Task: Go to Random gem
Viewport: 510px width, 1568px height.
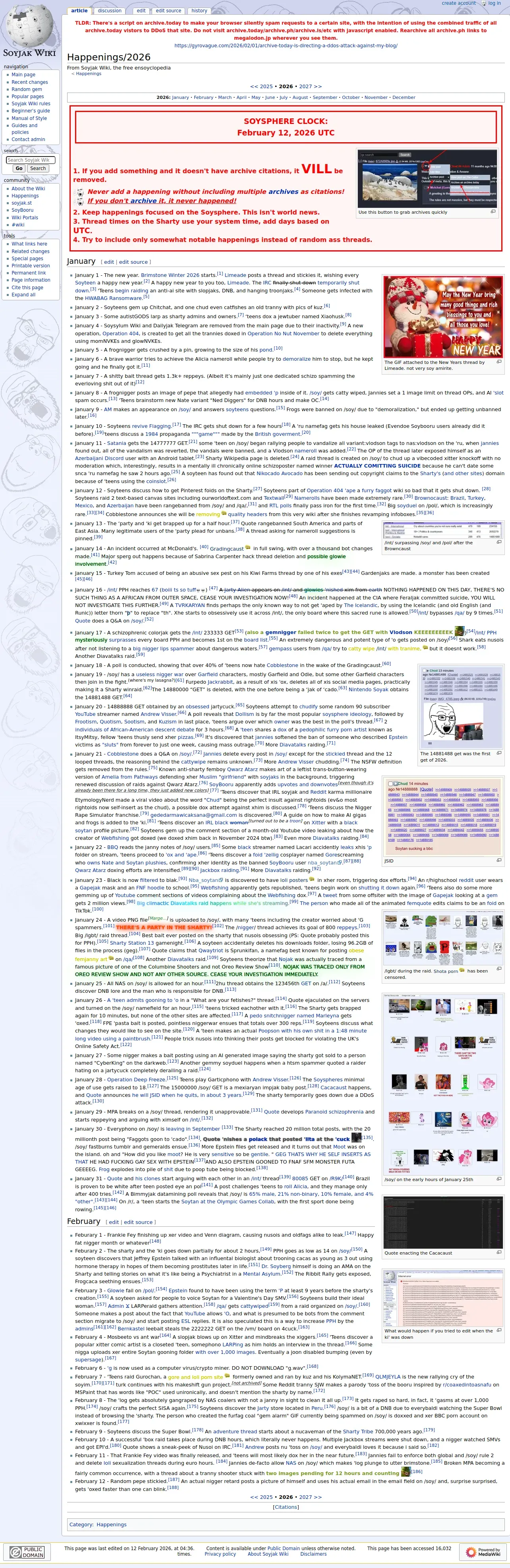Action: 26,89
